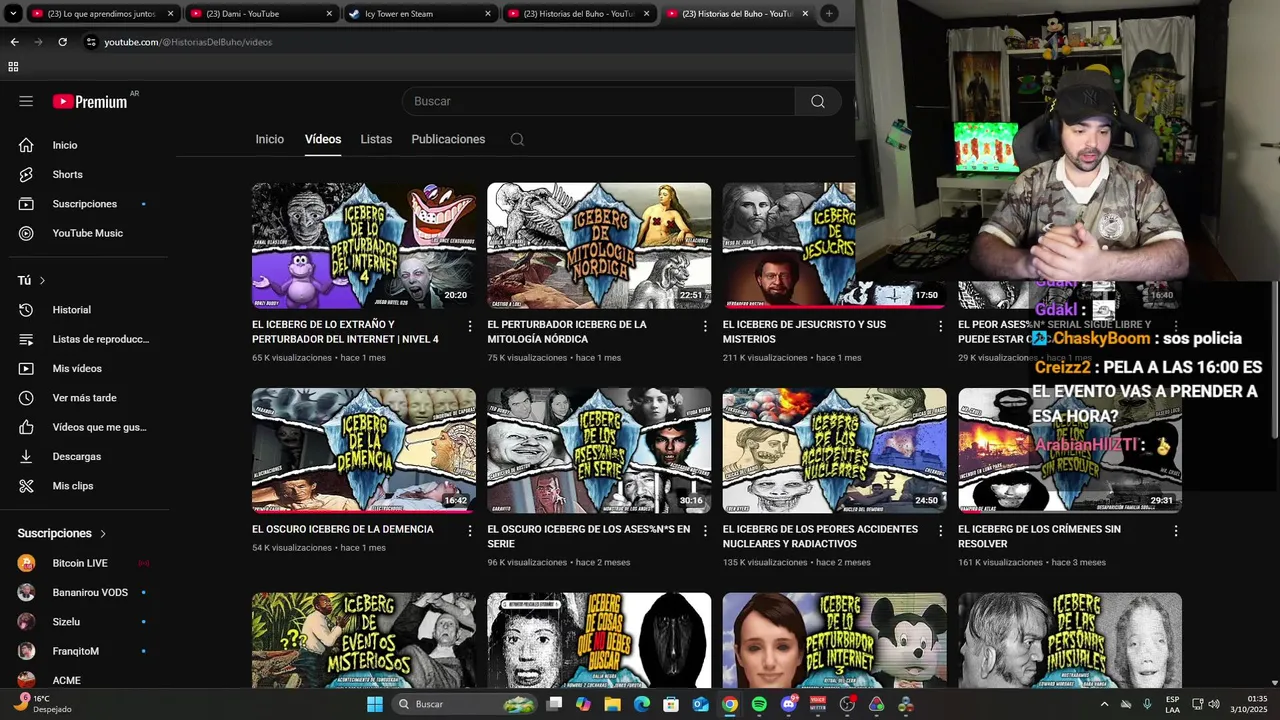Screen dimensions: 1280x720
Task: Open Listas de reproducción in sidebar
Action: click(x=86, y=339)
